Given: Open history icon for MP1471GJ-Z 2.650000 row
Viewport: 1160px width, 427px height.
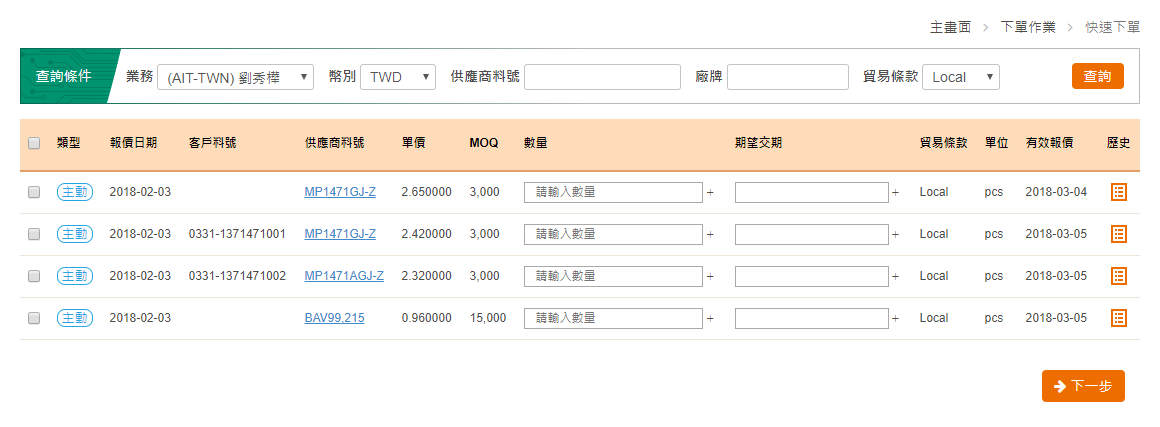Looking at the screenshot, I should pos(1119,192).
